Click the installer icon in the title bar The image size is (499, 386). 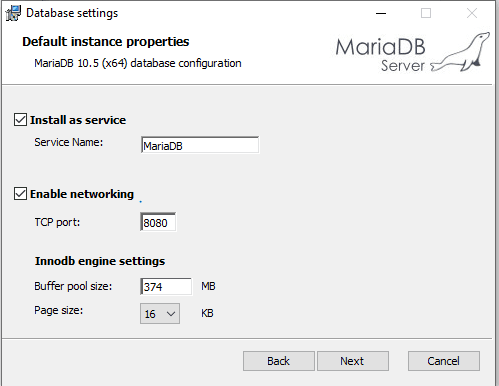point(13,13)
